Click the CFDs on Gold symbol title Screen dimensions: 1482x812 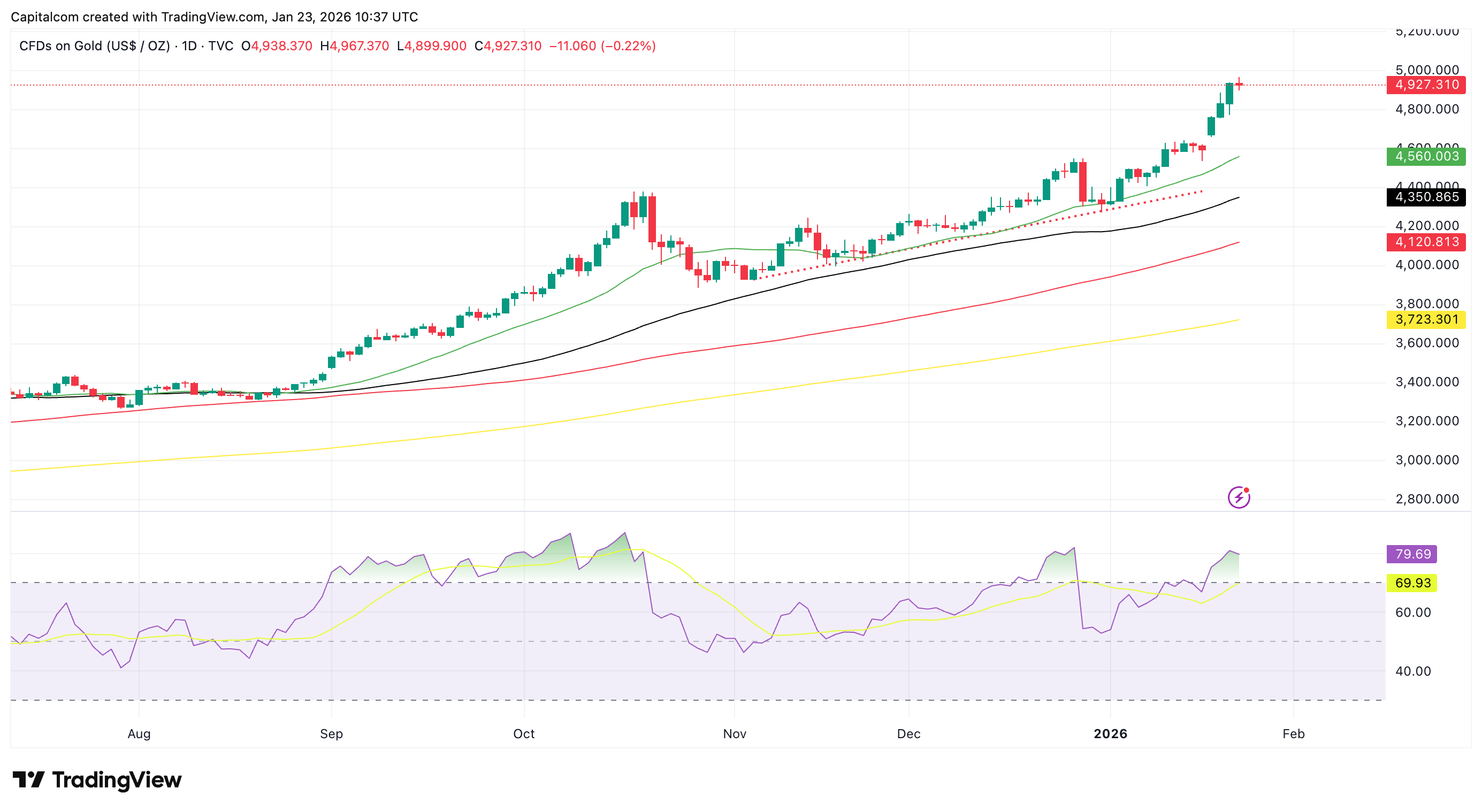click(94, 46)
